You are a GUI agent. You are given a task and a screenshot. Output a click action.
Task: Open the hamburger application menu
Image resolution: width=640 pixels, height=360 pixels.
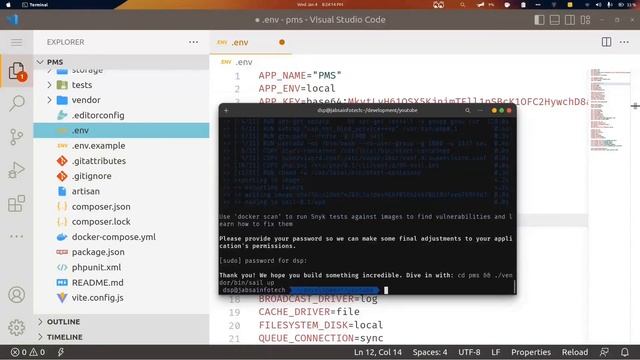[17, 42]
